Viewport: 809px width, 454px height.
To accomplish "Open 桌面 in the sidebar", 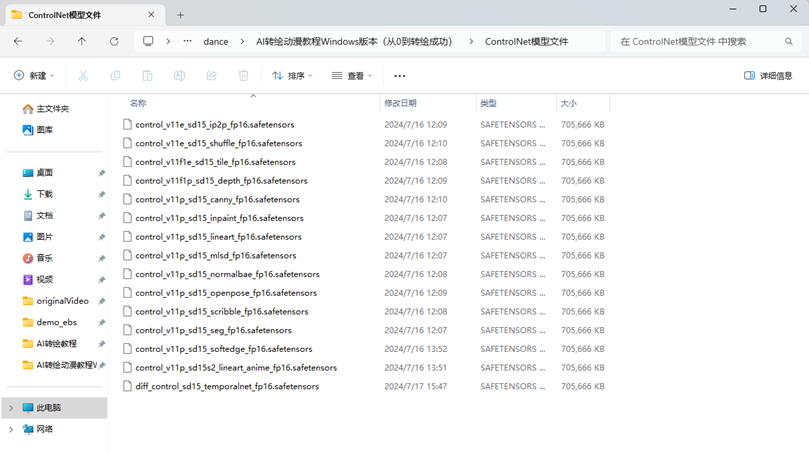I will [x=38, y=173].
